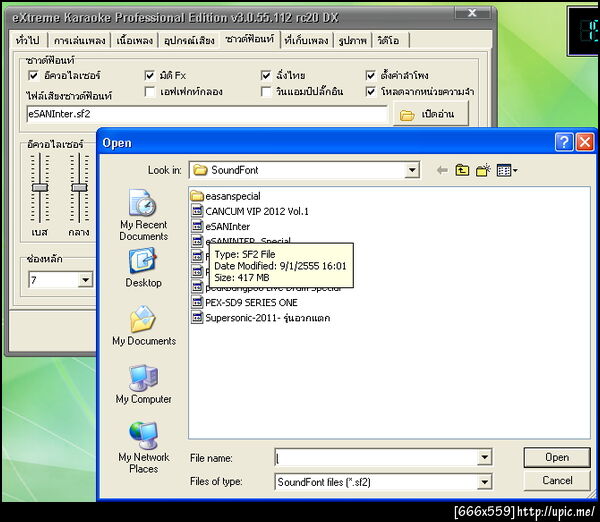Select the ซาวด์ฟ้อนท์ tab
Screen dimensions: 600x522
249,39
